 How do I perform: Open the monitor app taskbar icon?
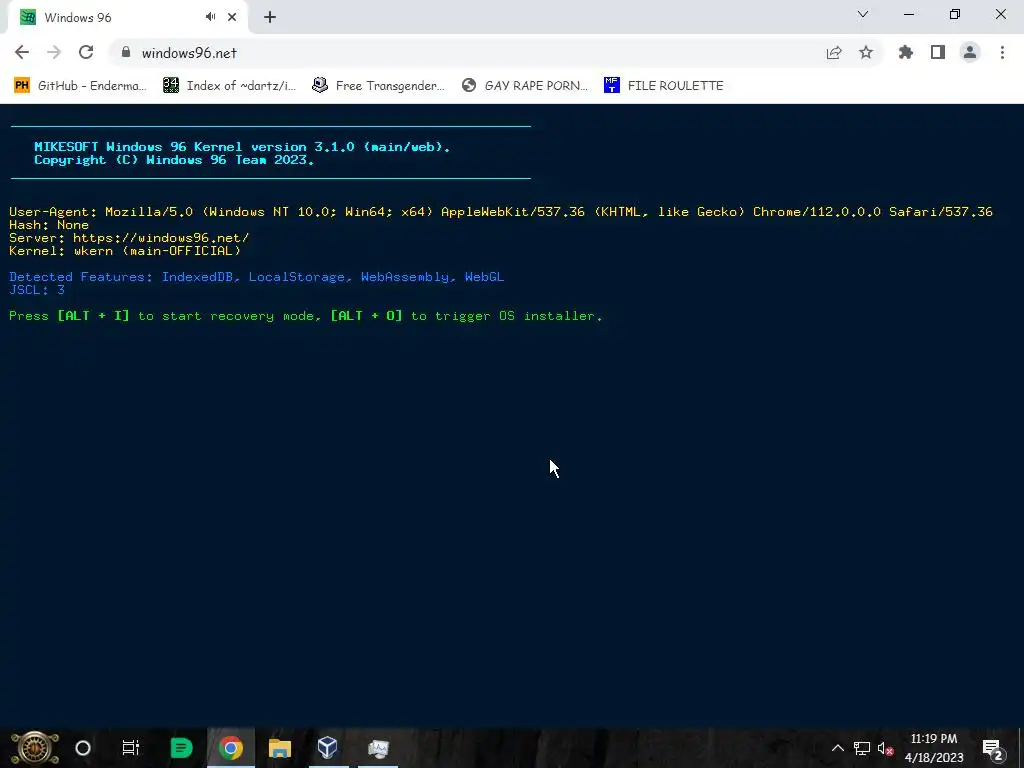pyautogui.click(x=378, y=748)
